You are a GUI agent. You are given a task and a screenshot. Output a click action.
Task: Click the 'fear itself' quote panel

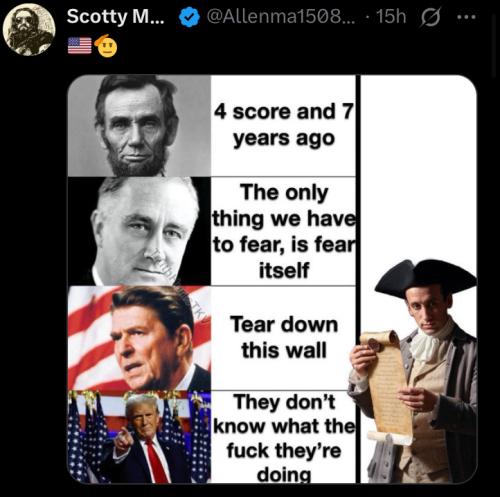283,231
